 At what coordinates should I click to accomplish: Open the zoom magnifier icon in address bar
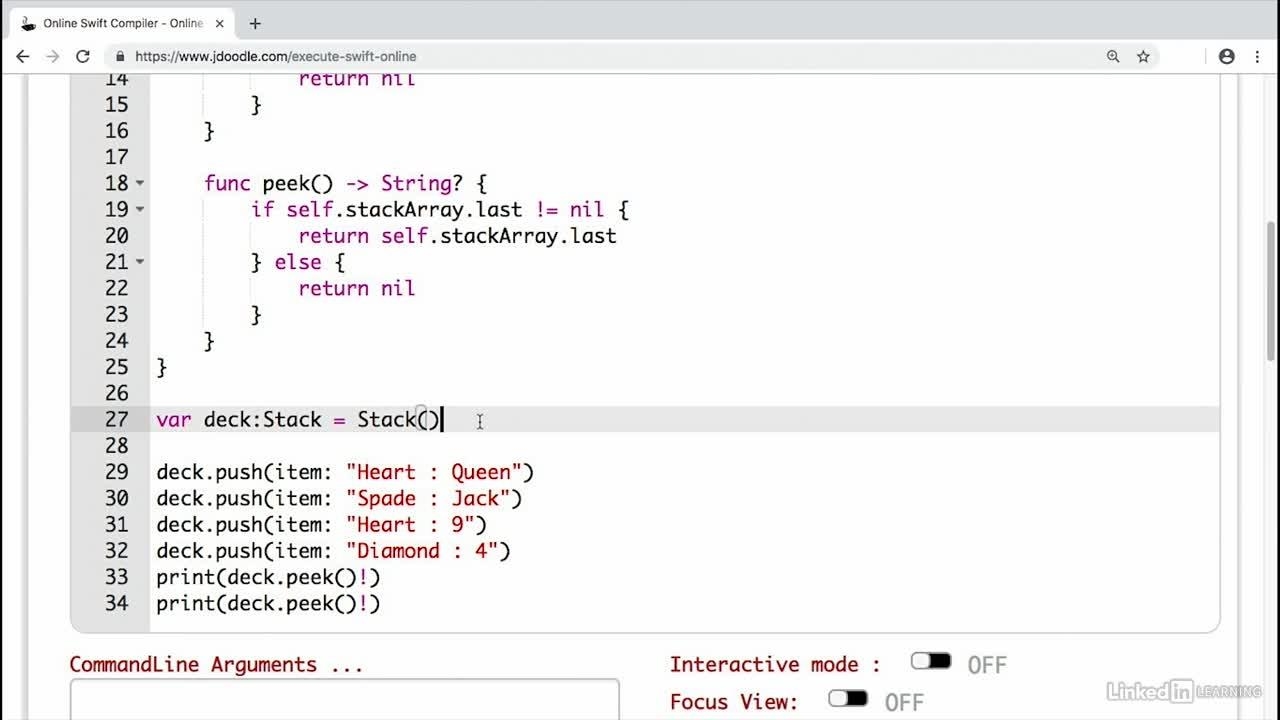point(1113,57)
